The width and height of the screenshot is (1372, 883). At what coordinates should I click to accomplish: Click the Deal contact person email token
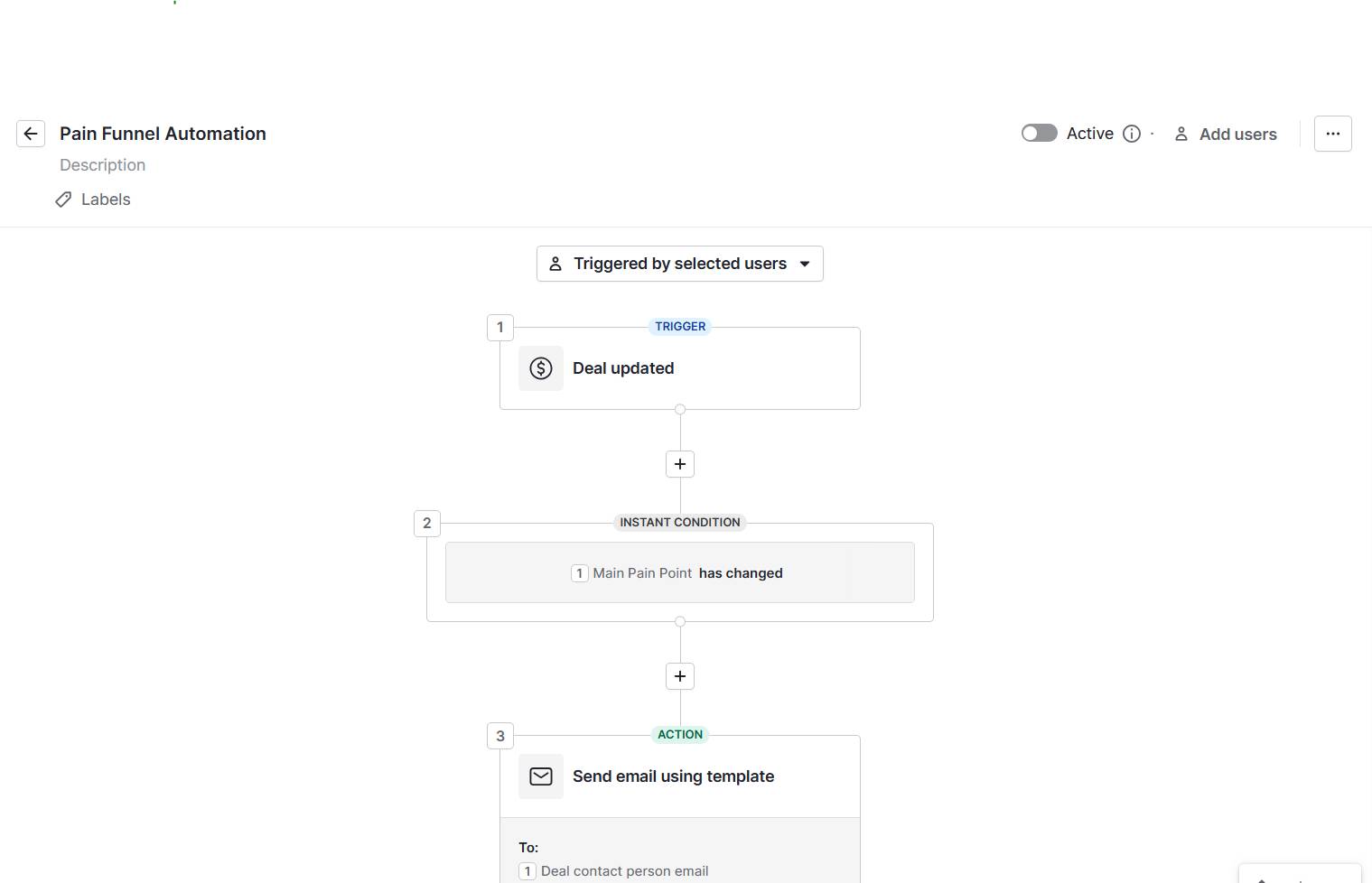pos(624,870)
